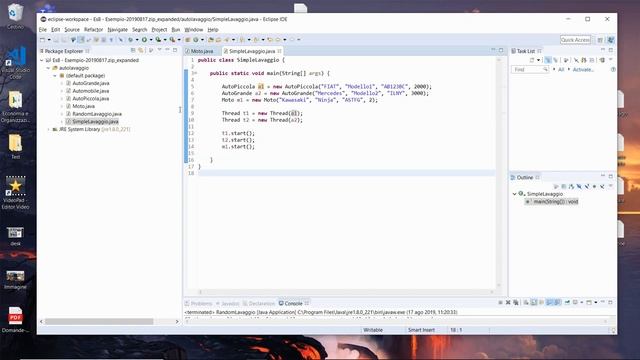Open the Display Selected Console dropdown

click(581, 302)
